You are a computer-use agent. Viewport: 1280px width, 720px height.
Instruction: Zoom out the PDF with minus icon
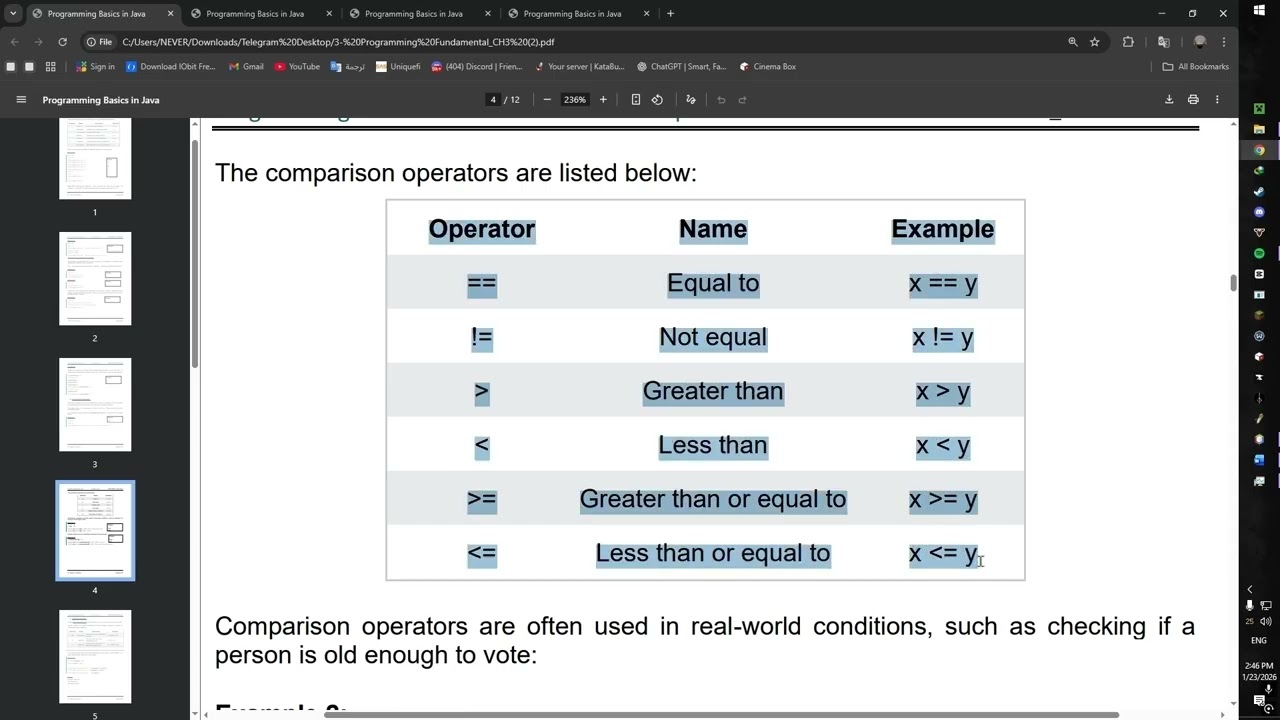tap(547, 100)
